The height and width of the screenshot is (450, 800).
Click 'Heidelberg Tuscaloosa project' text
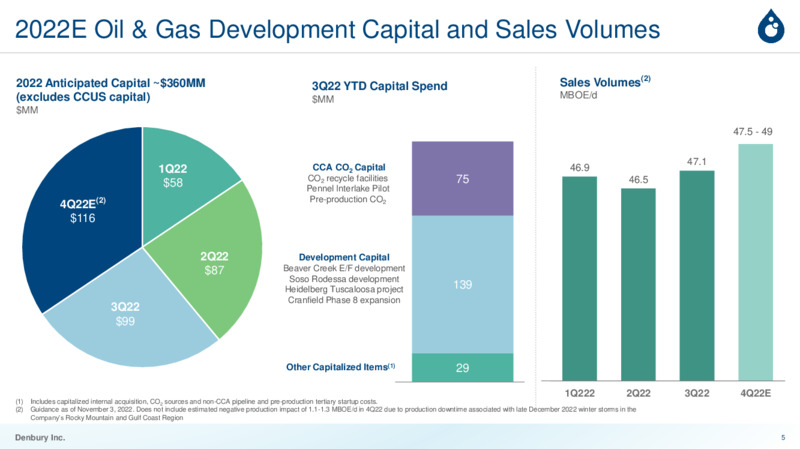point(344,289)
